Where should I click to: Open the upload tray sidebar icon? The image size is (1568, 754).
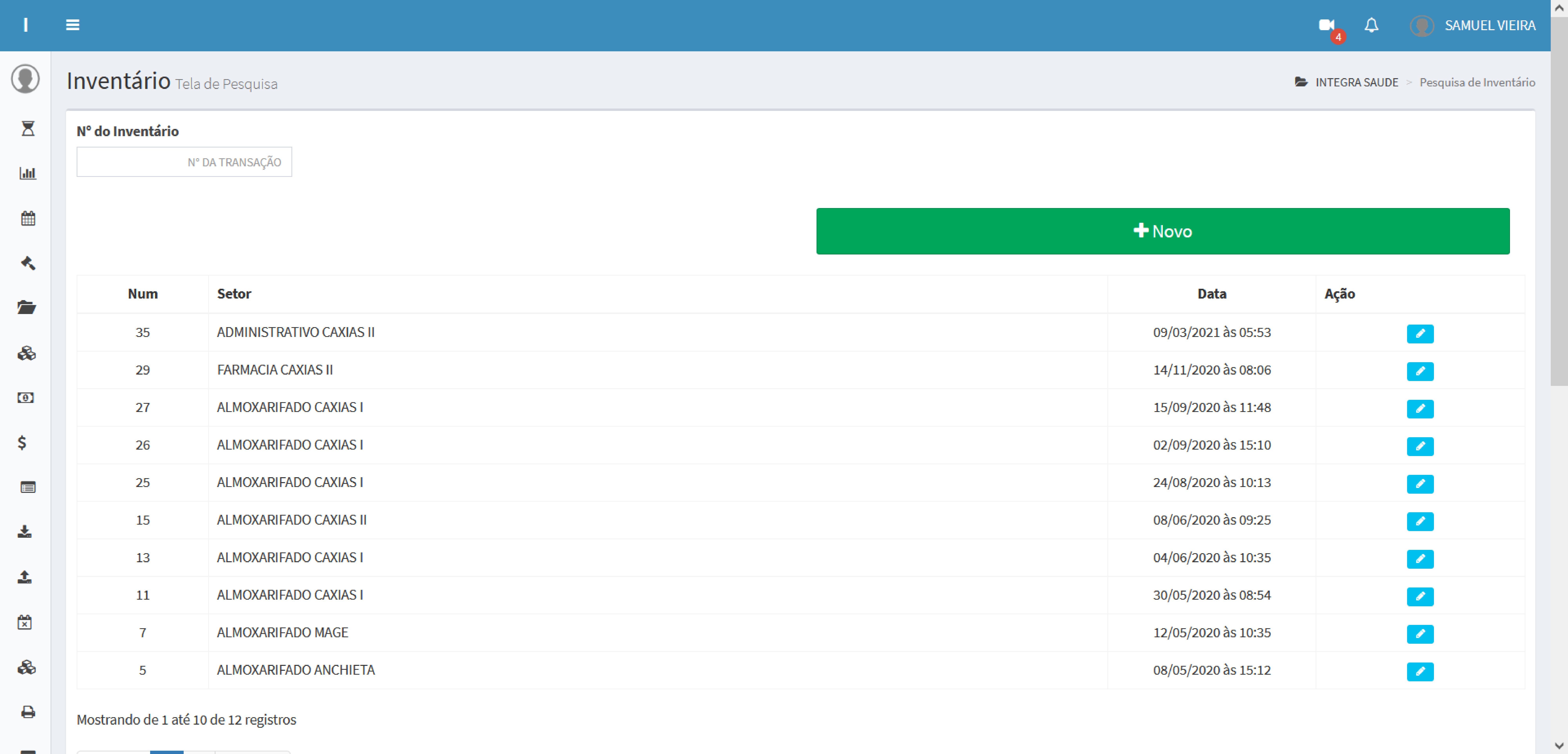pyautogui.click(x=24, y=577)
